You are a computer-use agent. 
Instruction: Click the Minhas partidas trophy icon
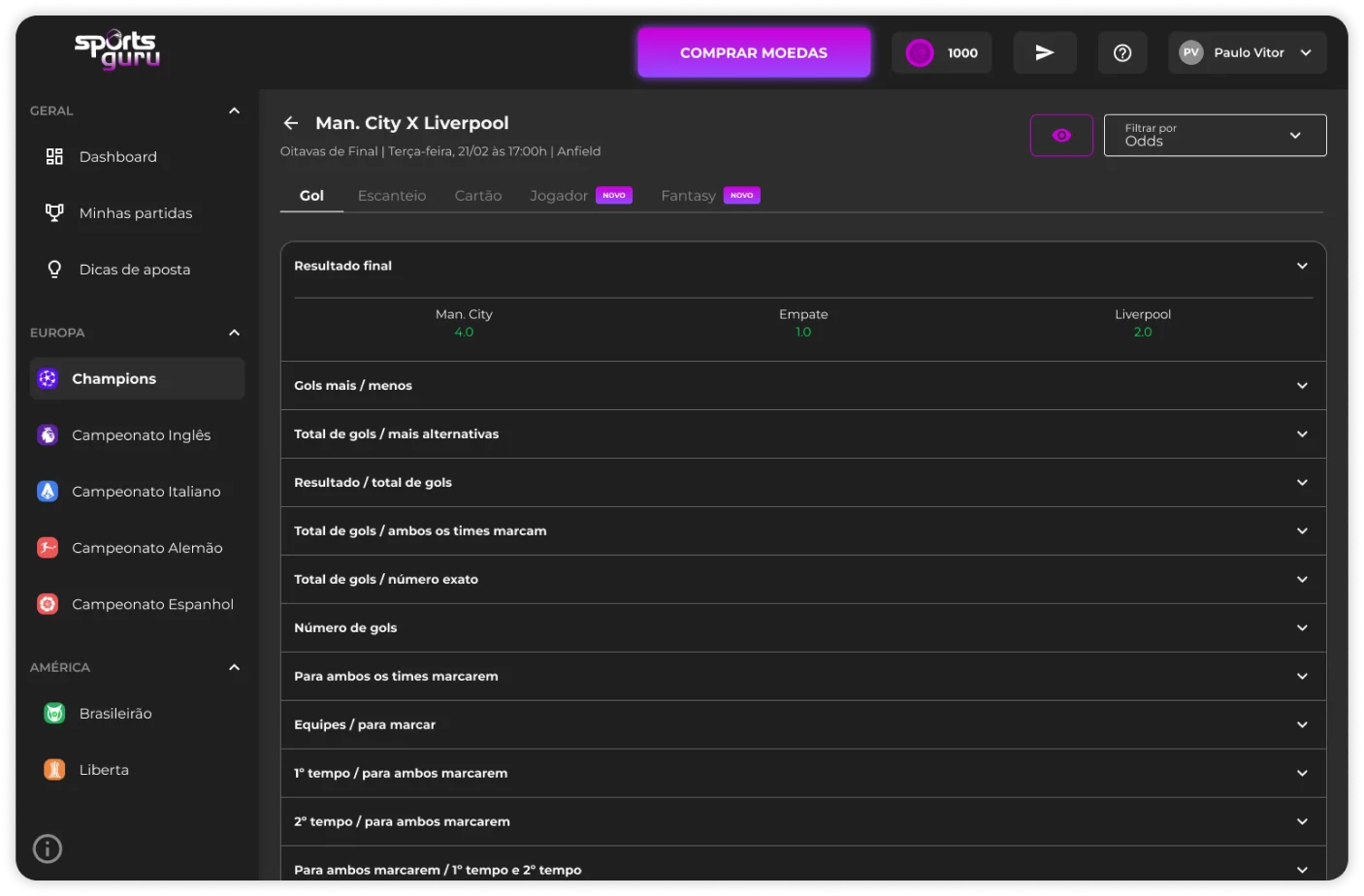click(x=54, y=213)
